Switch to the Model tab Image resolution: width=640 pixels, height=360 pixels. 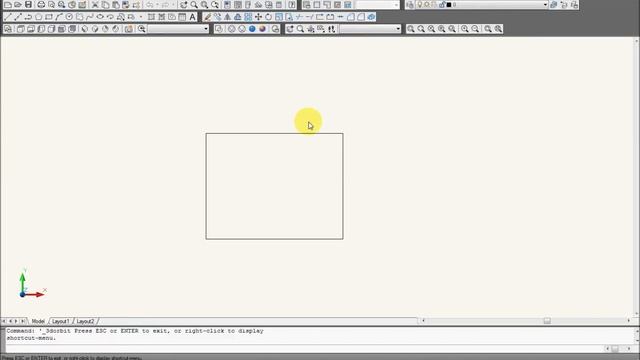[38, 321]
